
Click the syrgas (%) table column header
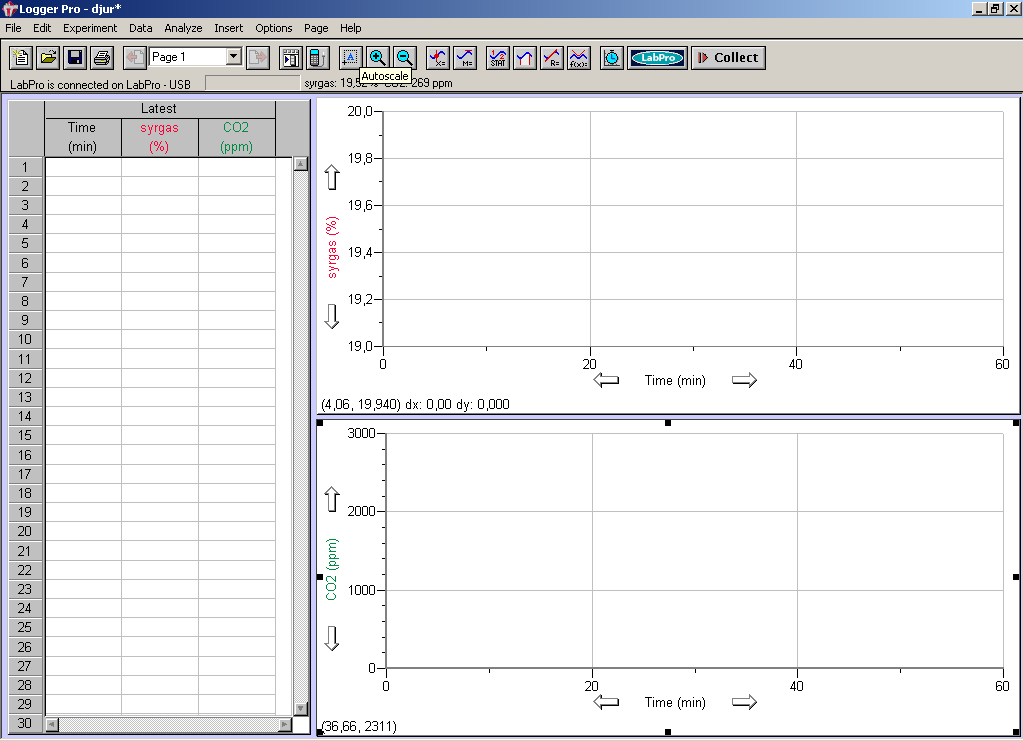[159, 137]
